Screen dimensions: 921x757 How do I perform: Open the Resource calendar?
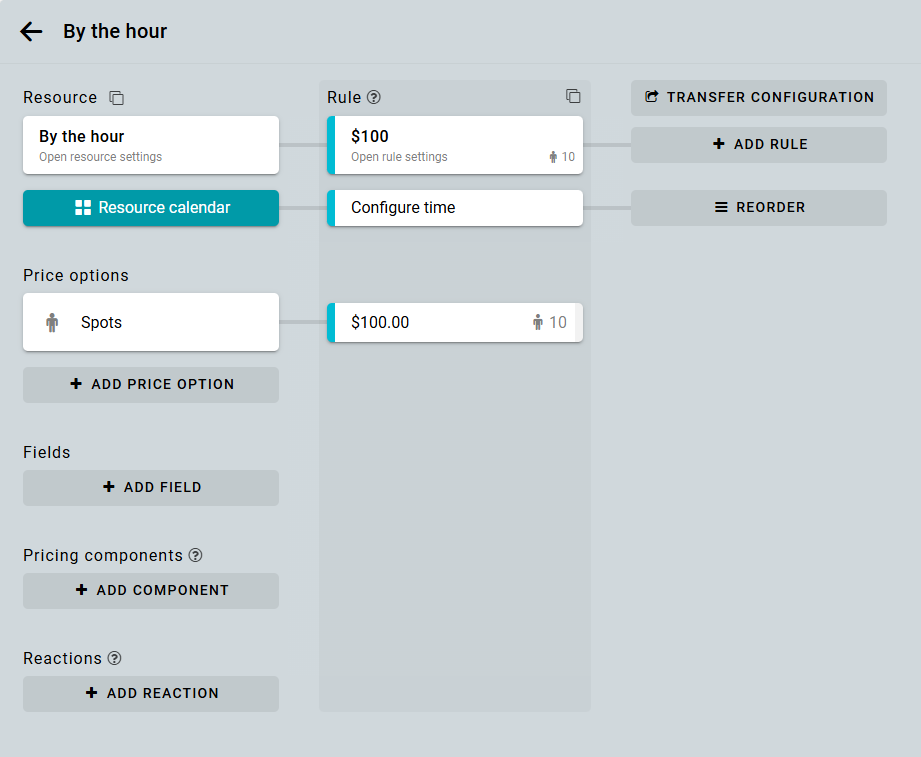pos(151,208)
